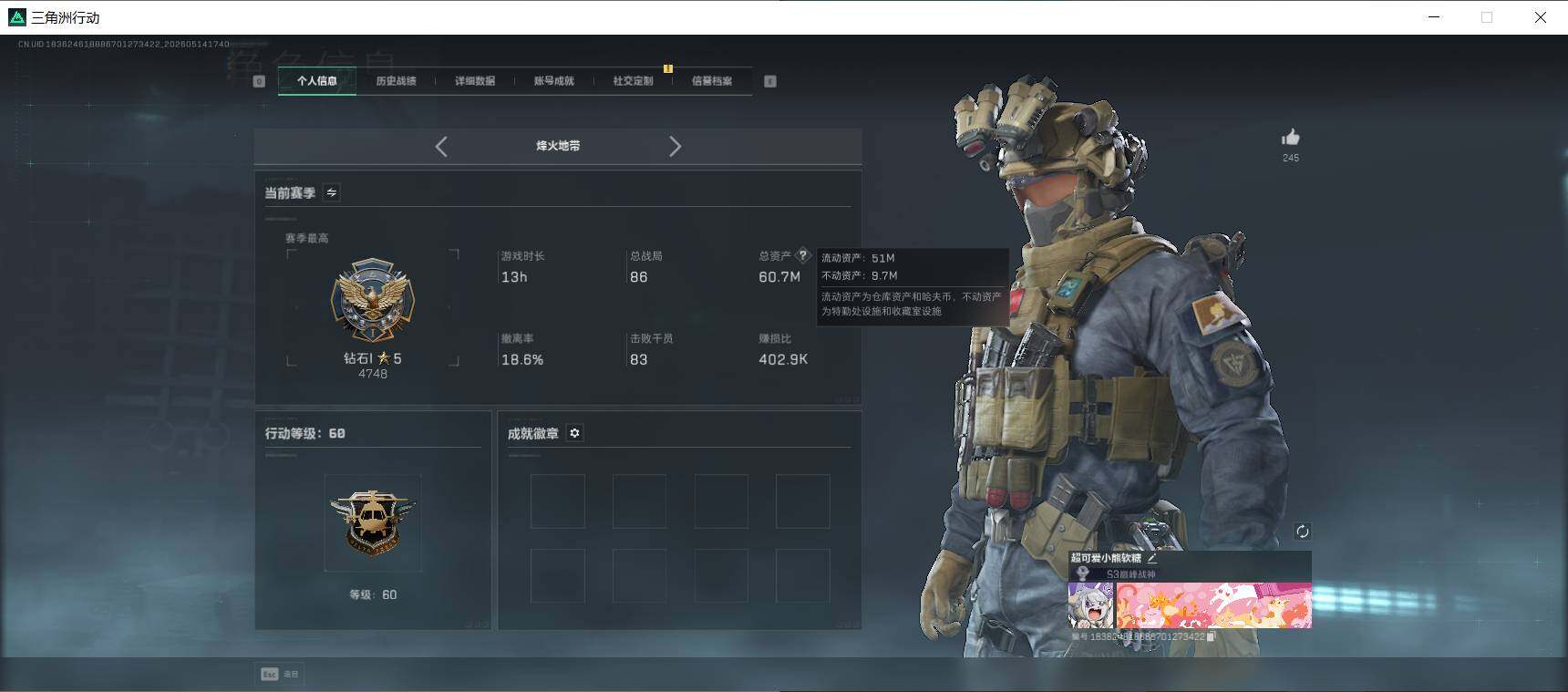Screen dimensions: 1568x692
Task: Switch to the 信誉档案 tab
Action: pos(712,81)
